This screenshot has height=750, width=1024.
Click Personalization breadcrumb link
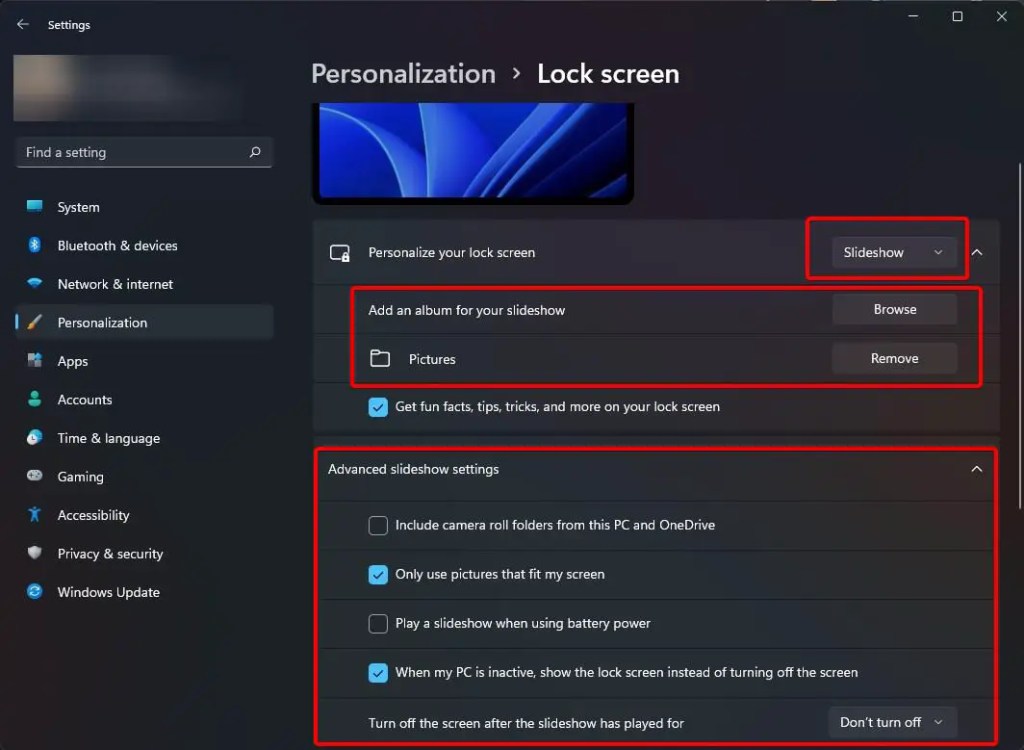[403, 74]
